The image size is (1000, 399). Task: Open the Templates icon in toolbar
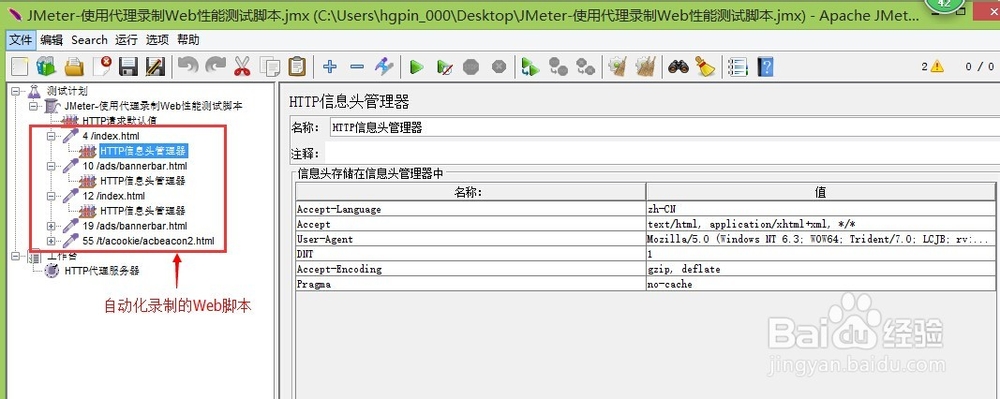pyautogui.click(x=46, y=66)
